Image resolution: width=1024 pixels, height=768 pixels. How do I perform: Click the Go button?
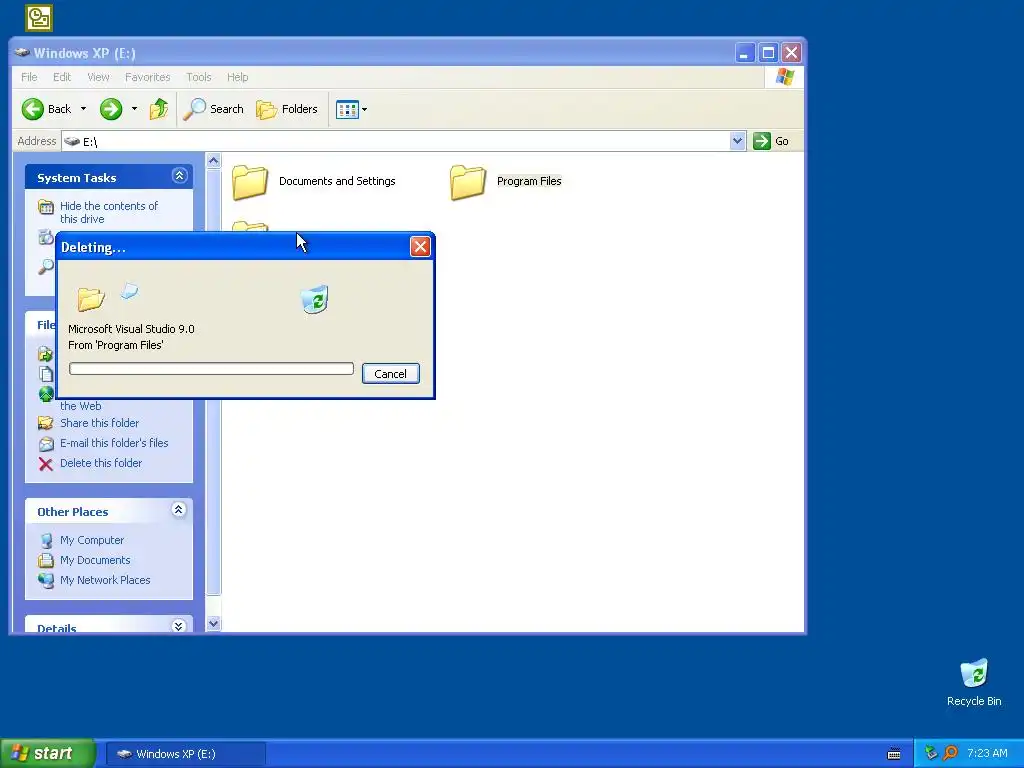[x=771, y=141]
